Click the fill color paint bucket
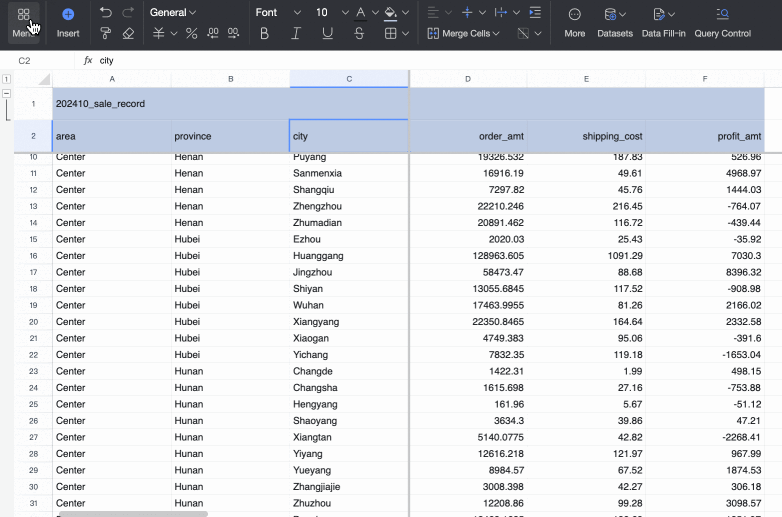Viewport: 782px width, 517px height. pyautogui.click(x=390, y=13)
